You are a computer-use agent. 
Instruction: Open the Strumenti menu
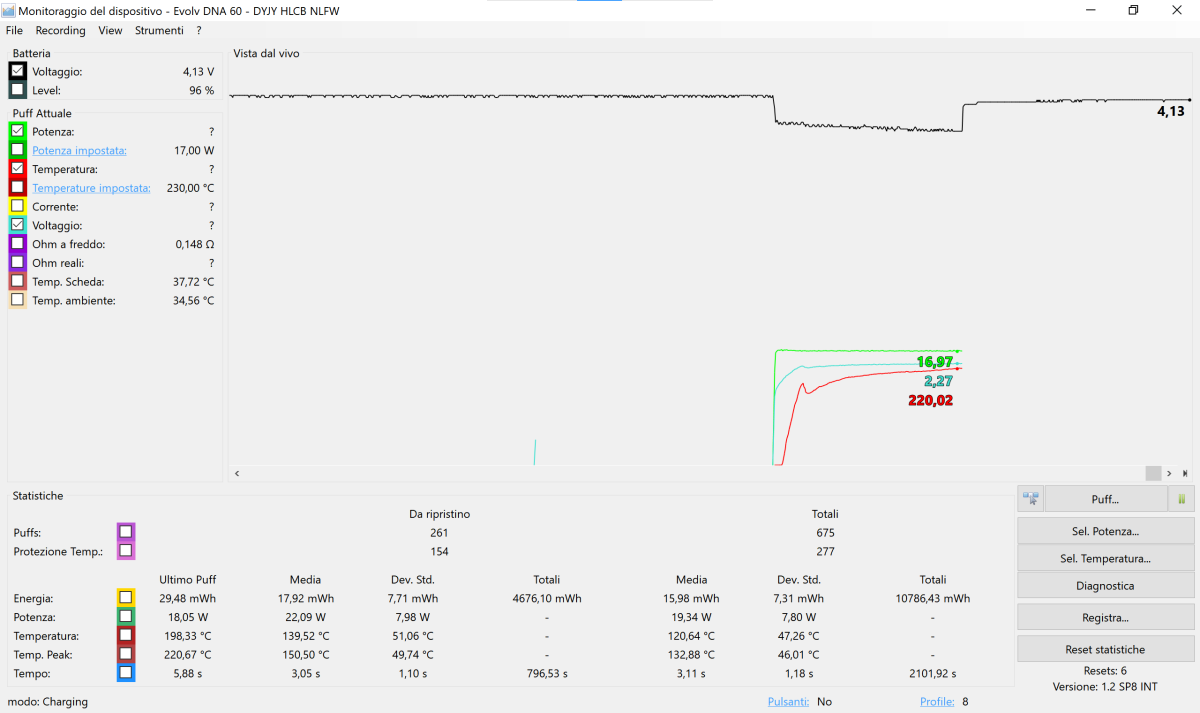pos(160,30)
